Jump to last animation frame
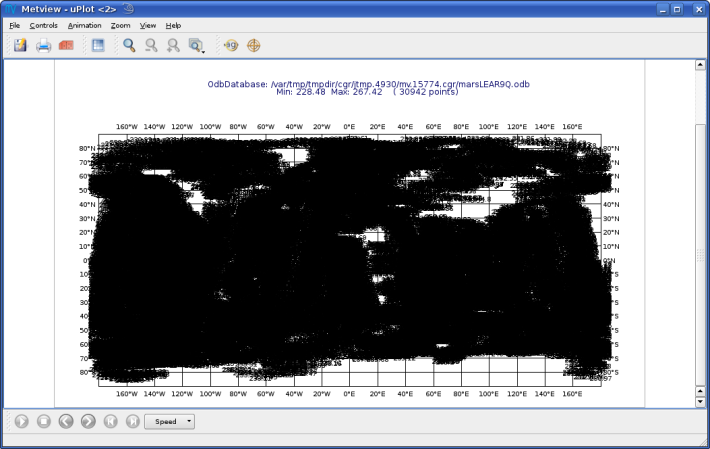The image size is (710, 449). point(133,421)
